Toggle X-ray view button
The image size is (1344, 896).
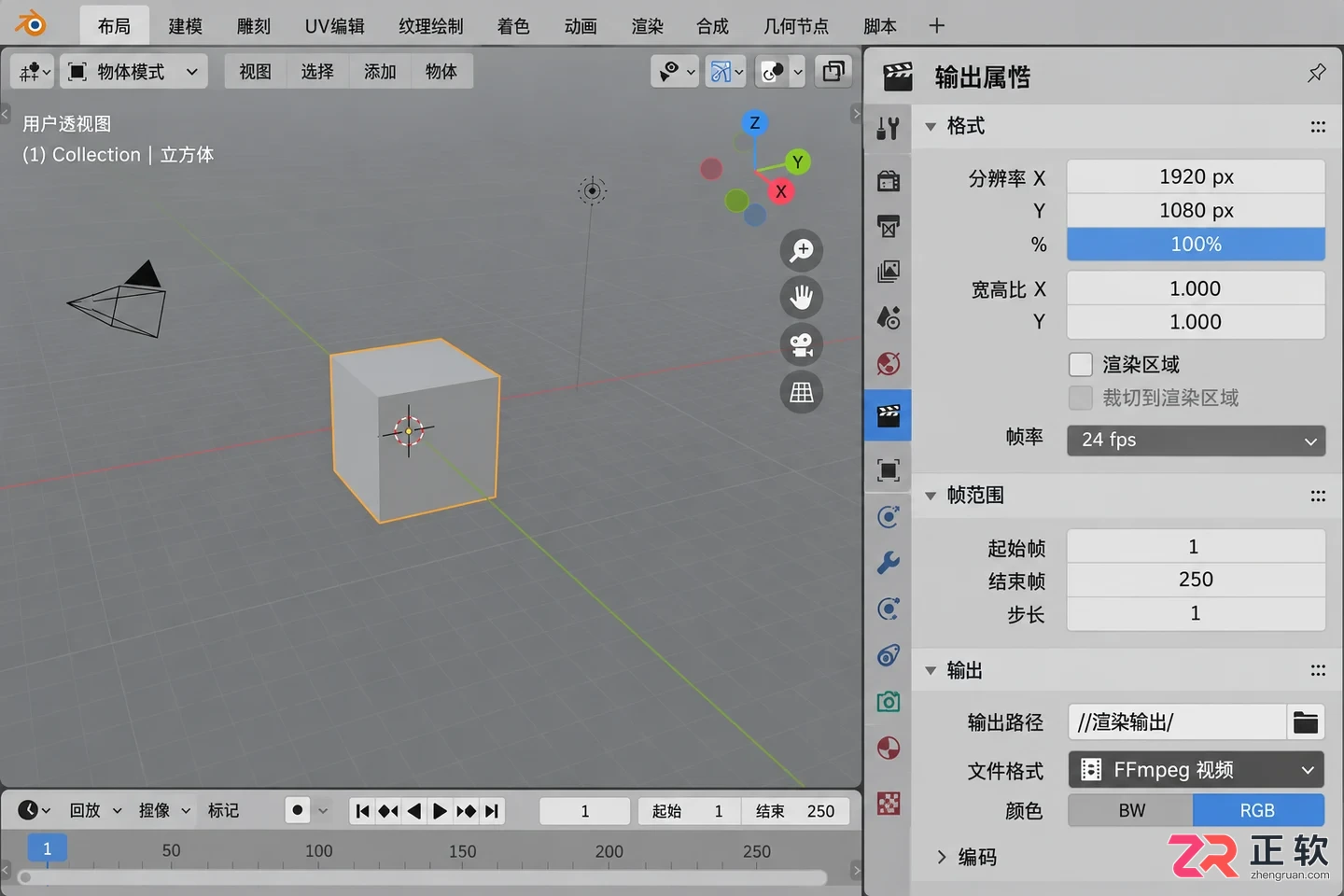click(x=833, y=71)
